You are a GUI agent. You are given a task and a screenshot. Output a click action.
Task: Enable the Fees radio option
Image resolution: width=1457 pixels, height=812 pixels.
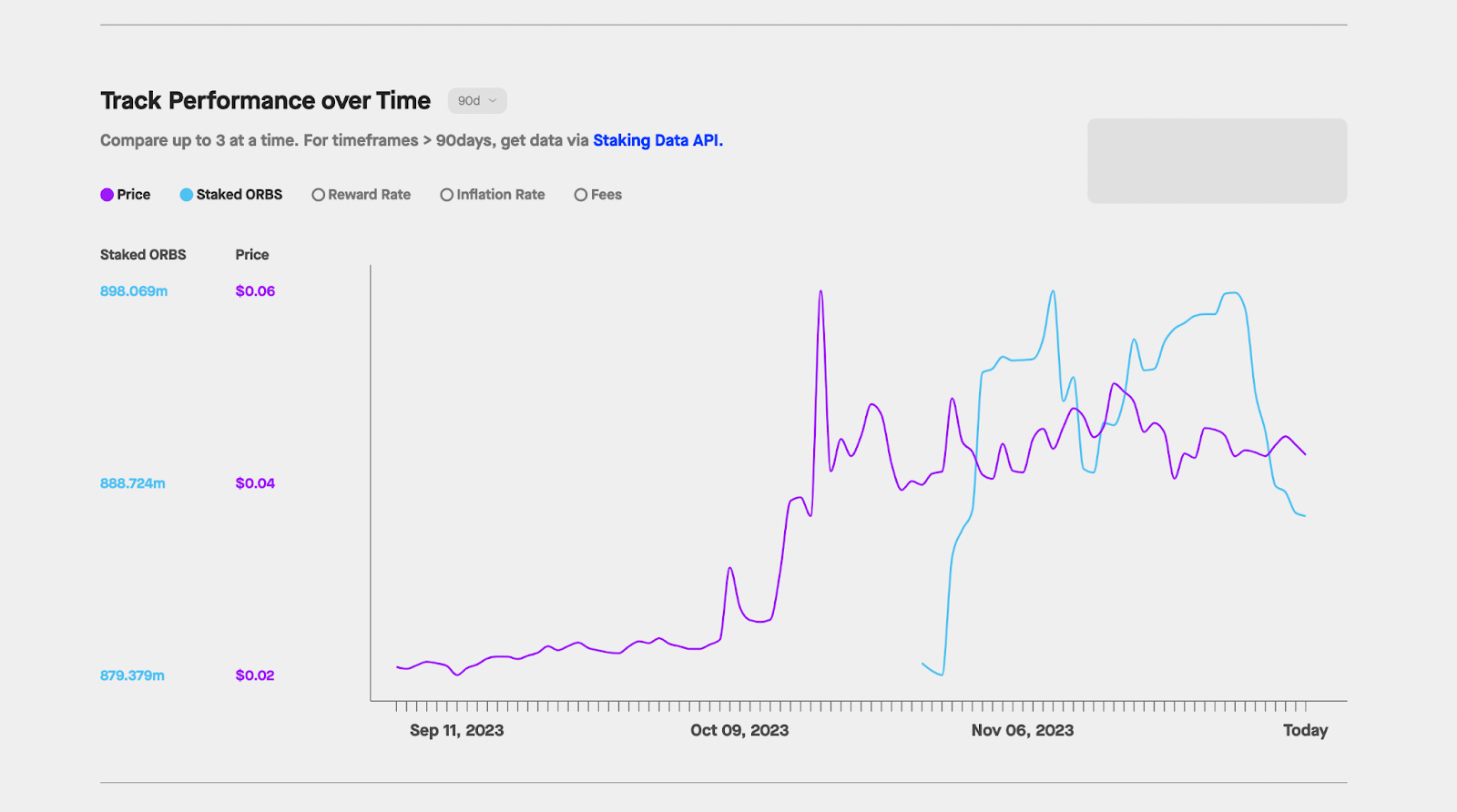tap(580, 195)
